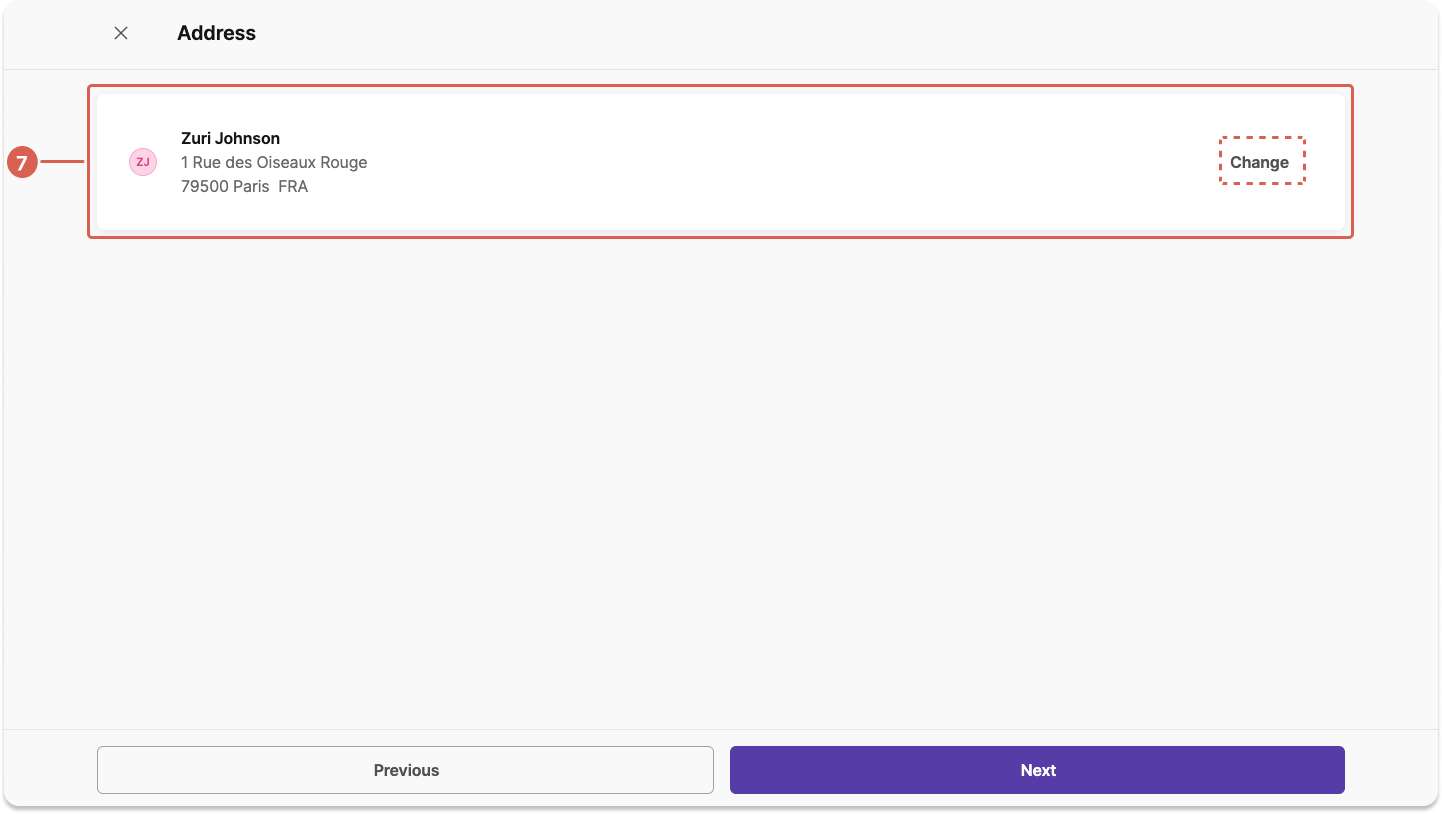1442x814 pixels.
Task: Click the ZJ avatar icon
Action: pos(143,162)
